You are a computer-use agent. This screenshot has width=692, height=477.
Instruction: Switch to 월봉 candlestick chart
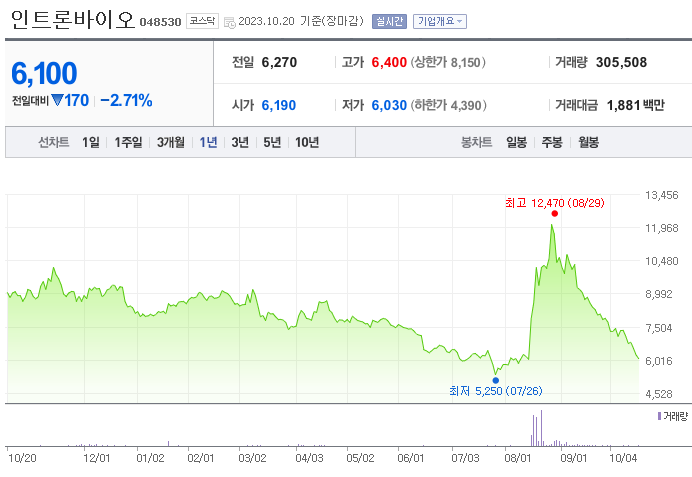click(x=588, y=142)
